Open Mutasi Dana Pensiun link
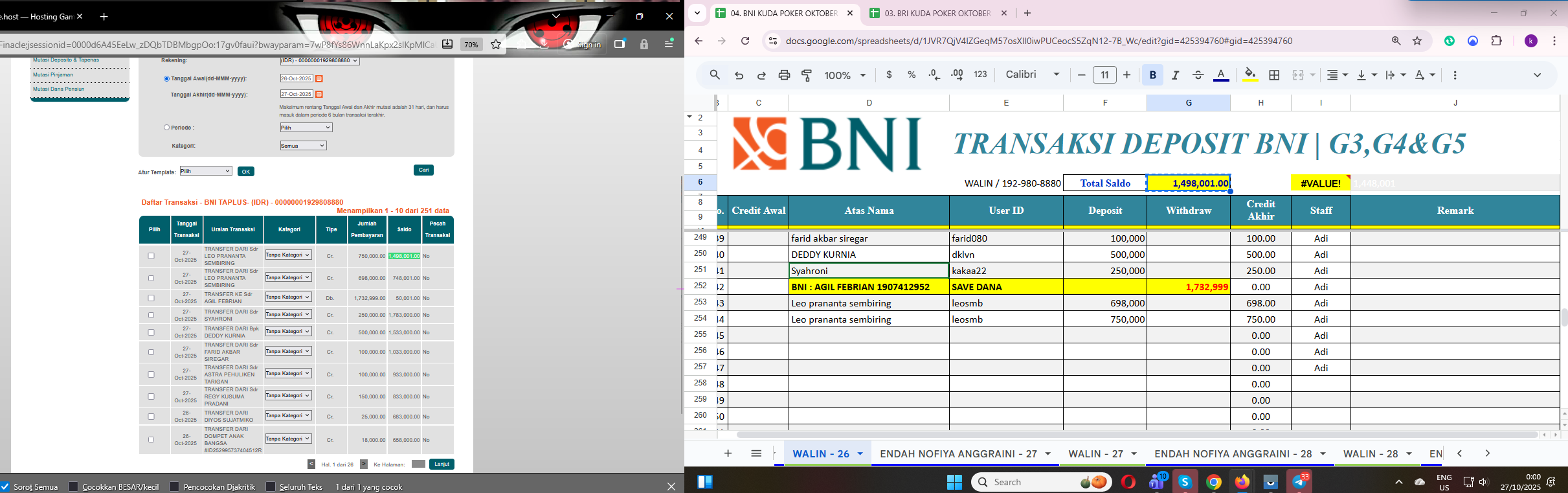The width and height of the screenshot is (1568, 493). (x=59, y=89)
